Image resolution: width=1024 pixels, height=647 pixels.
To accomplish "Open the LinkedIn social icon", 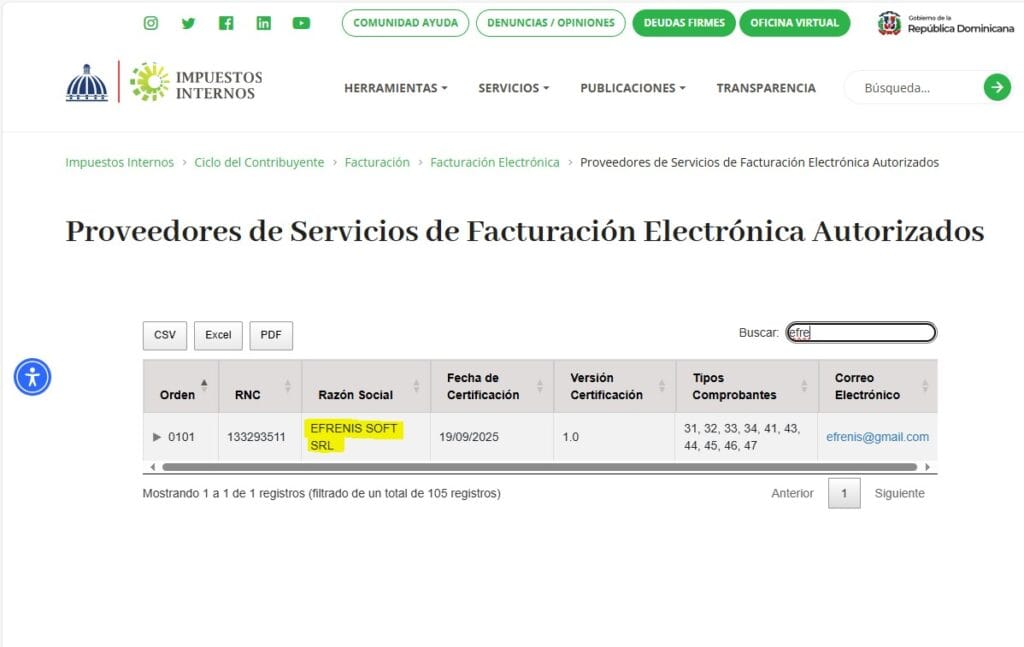I will (x=263, y=23).
